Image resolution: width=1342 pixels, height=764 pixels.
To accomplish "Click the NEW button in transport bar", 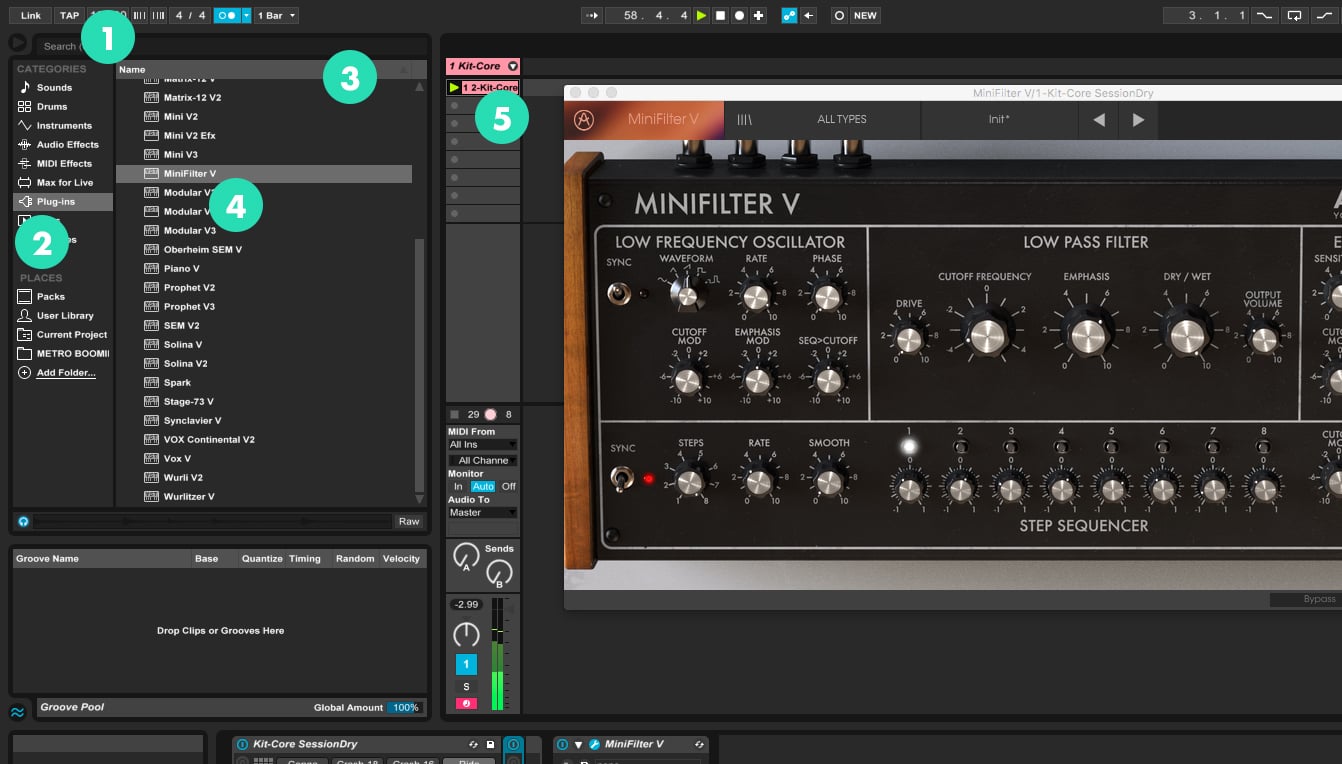I will (x=865, y=16).
